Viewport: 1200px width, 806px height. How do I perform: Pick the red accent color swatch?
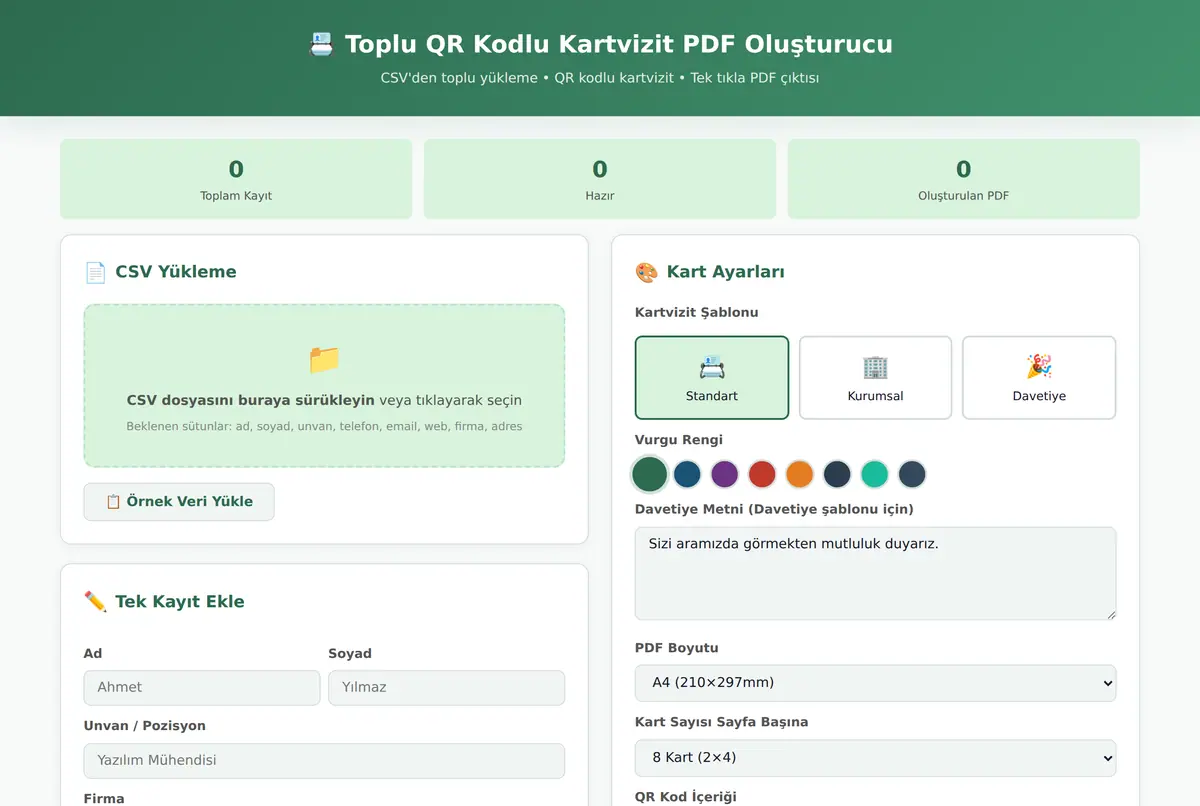click(x=762, y=474)
